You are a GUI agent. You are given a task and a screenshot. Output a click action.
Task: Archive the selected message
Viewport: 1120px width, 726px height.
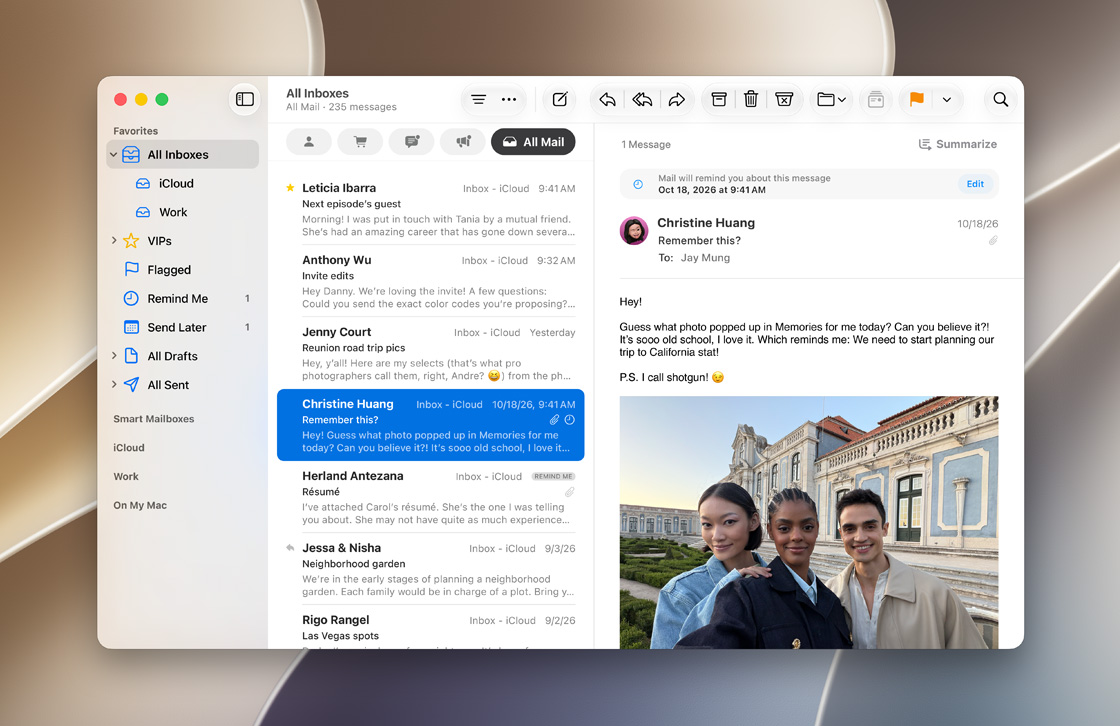click(719, 99)
